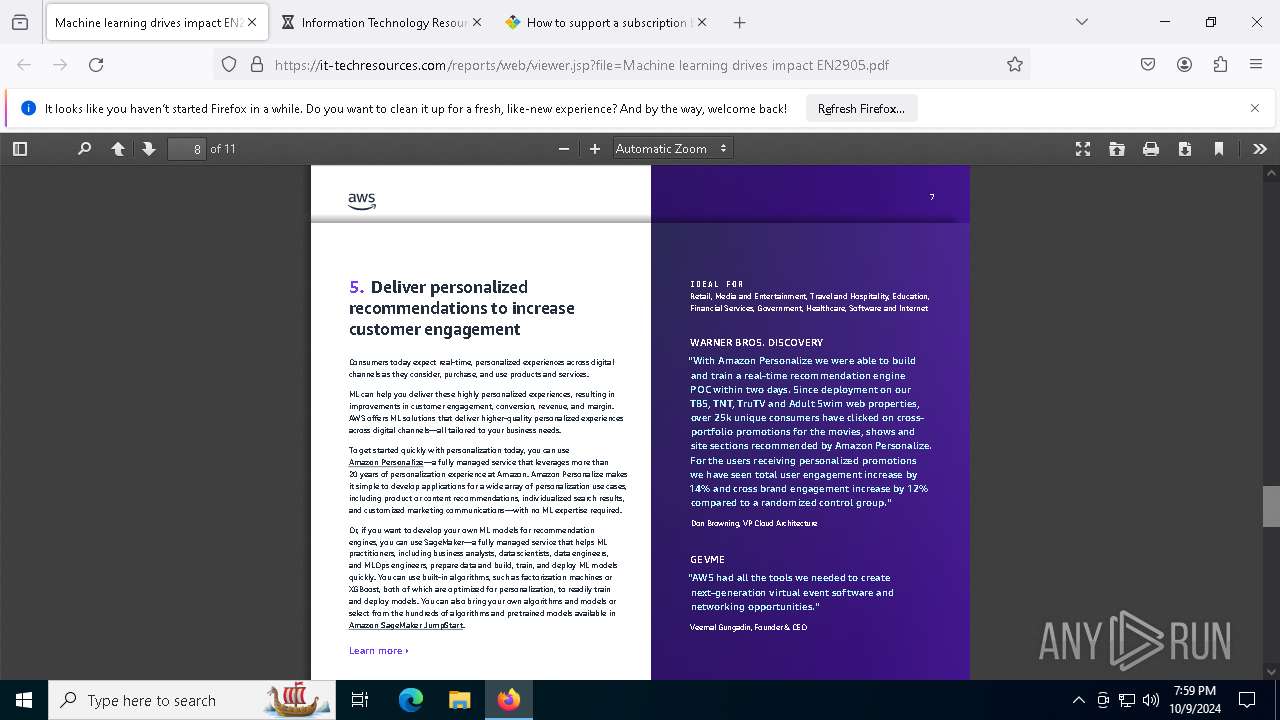Open the clock showing 7:59 PM
The height and width of the screenshot is (720, 1280).
click(1195, 700)
